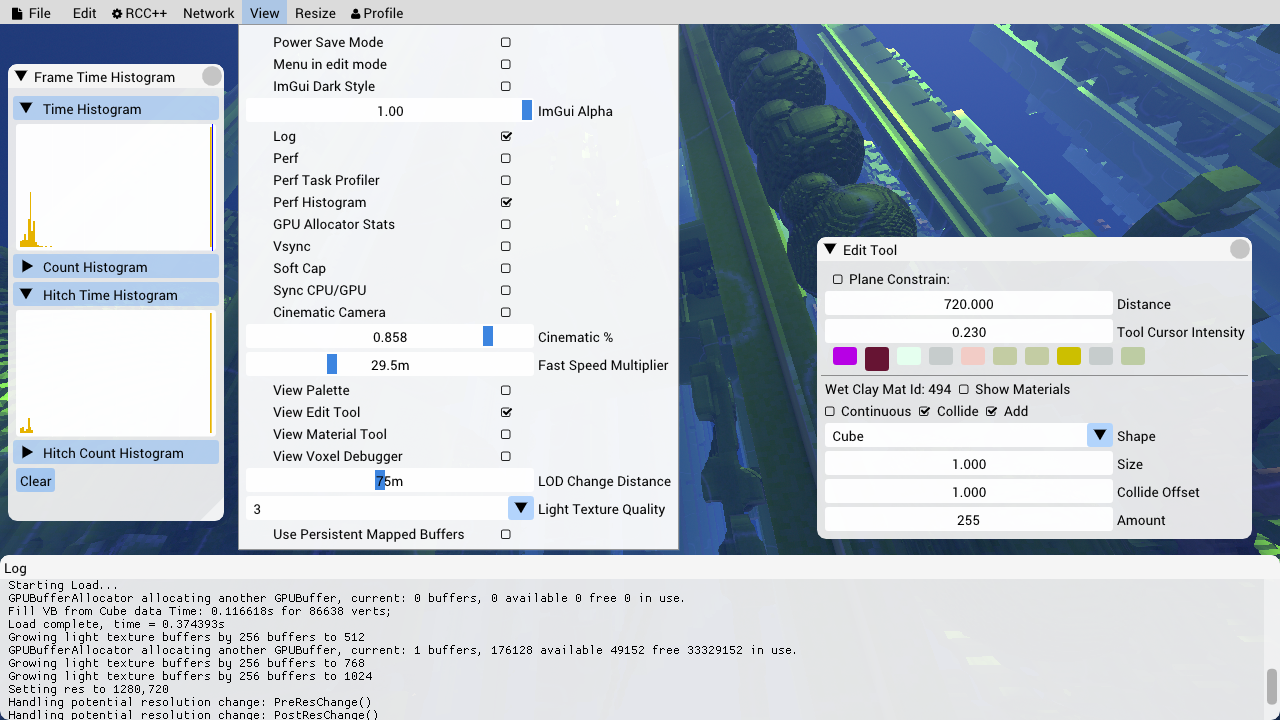Open the RCC++ menu

click(x=139, y=13)
